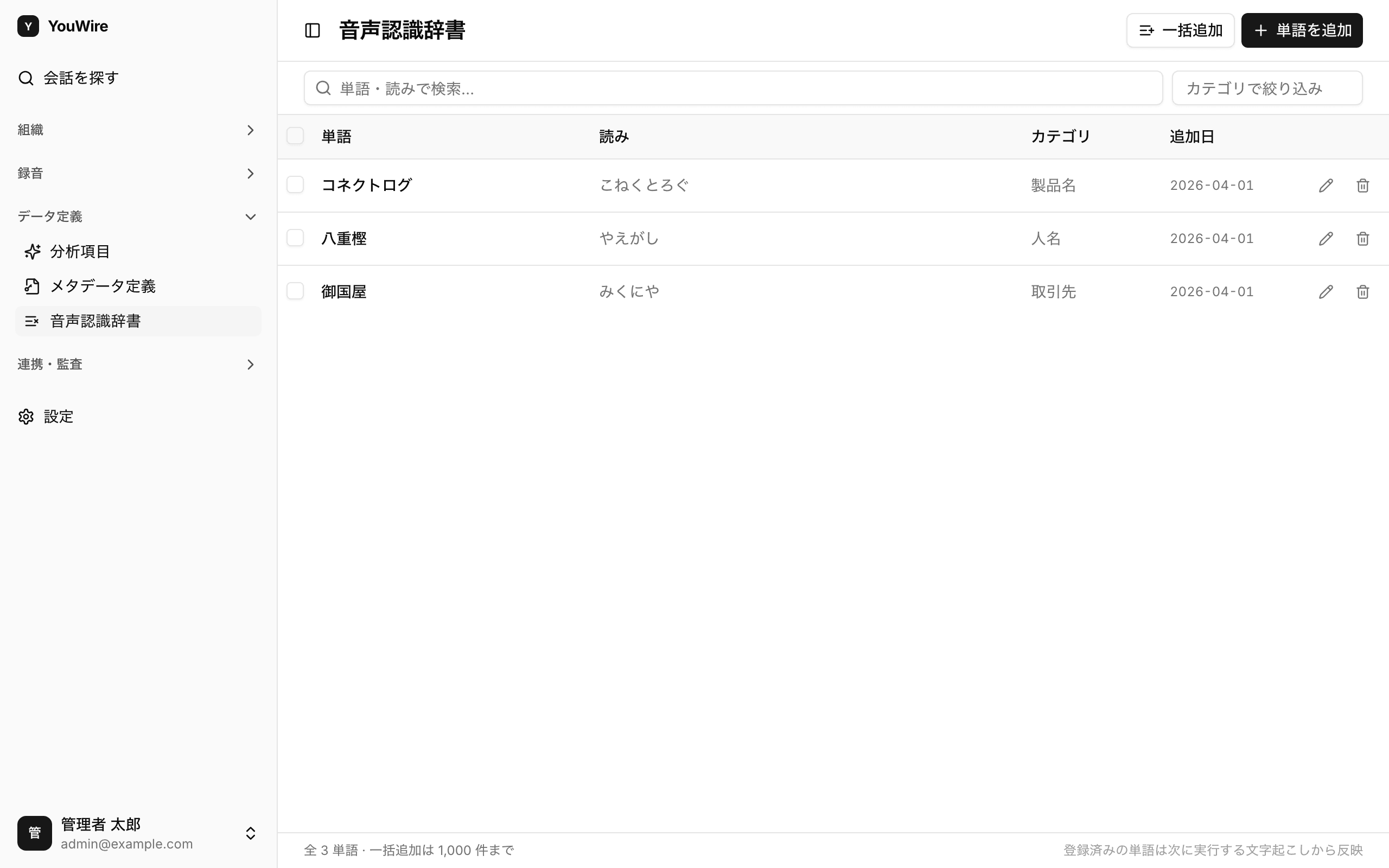Screen dimensions: 1389x868
Task: Collapse the データ定義 section chevron
Action: point(250,217)
